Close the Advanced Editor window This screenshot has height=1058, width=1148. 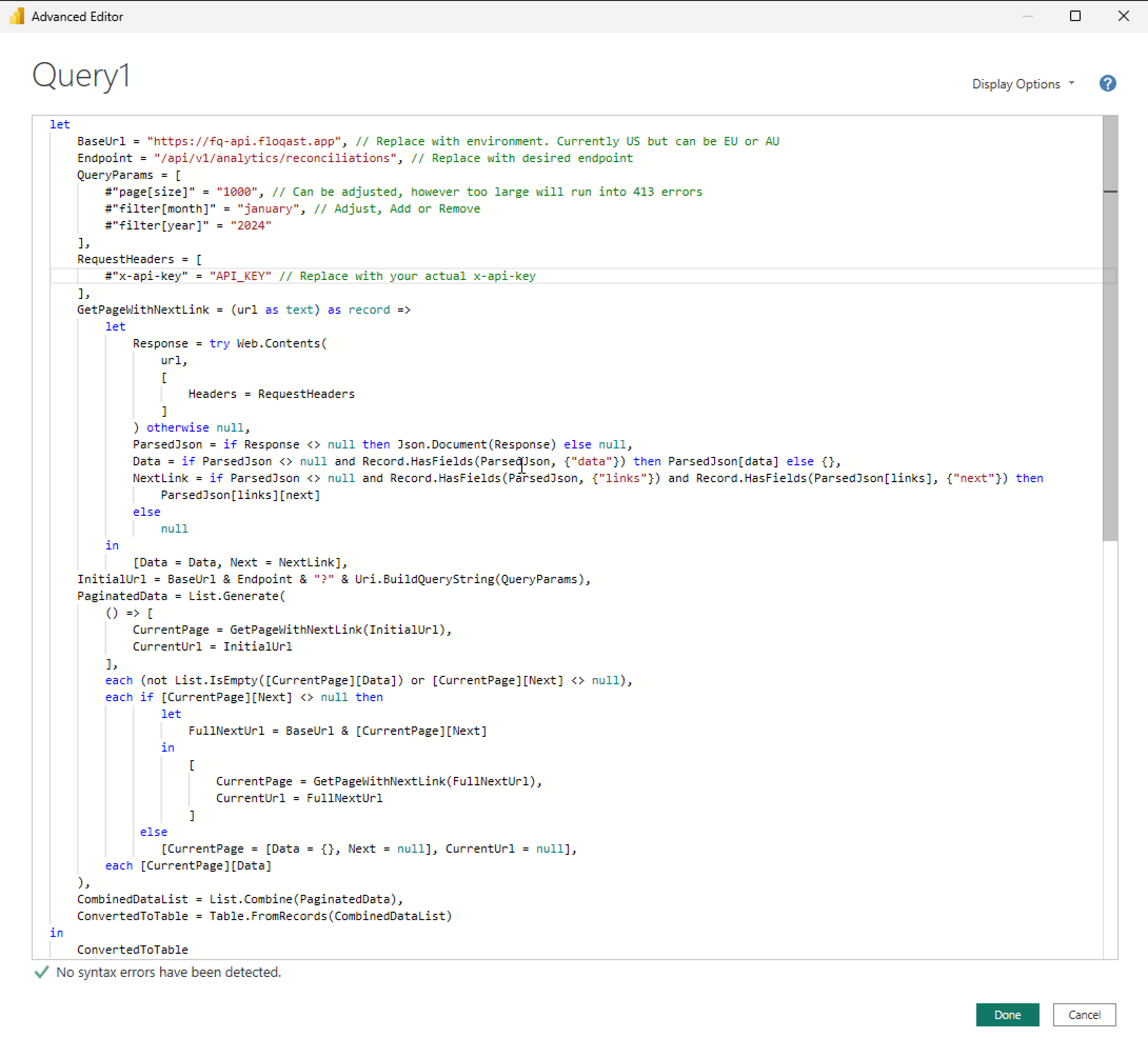pyautogui.click(x=1123, y=16)
